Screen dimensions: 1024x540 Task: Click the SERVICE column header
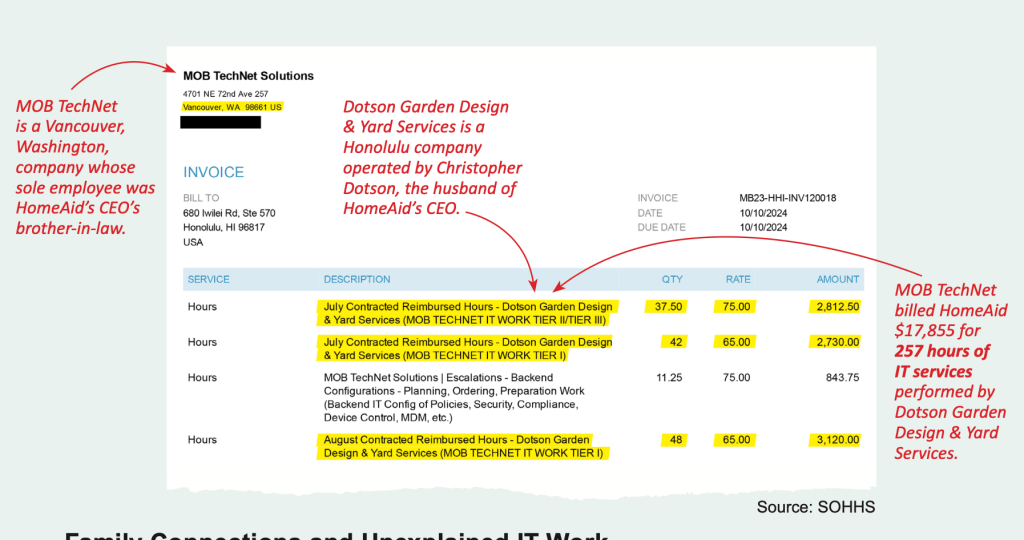coord(208,279)
